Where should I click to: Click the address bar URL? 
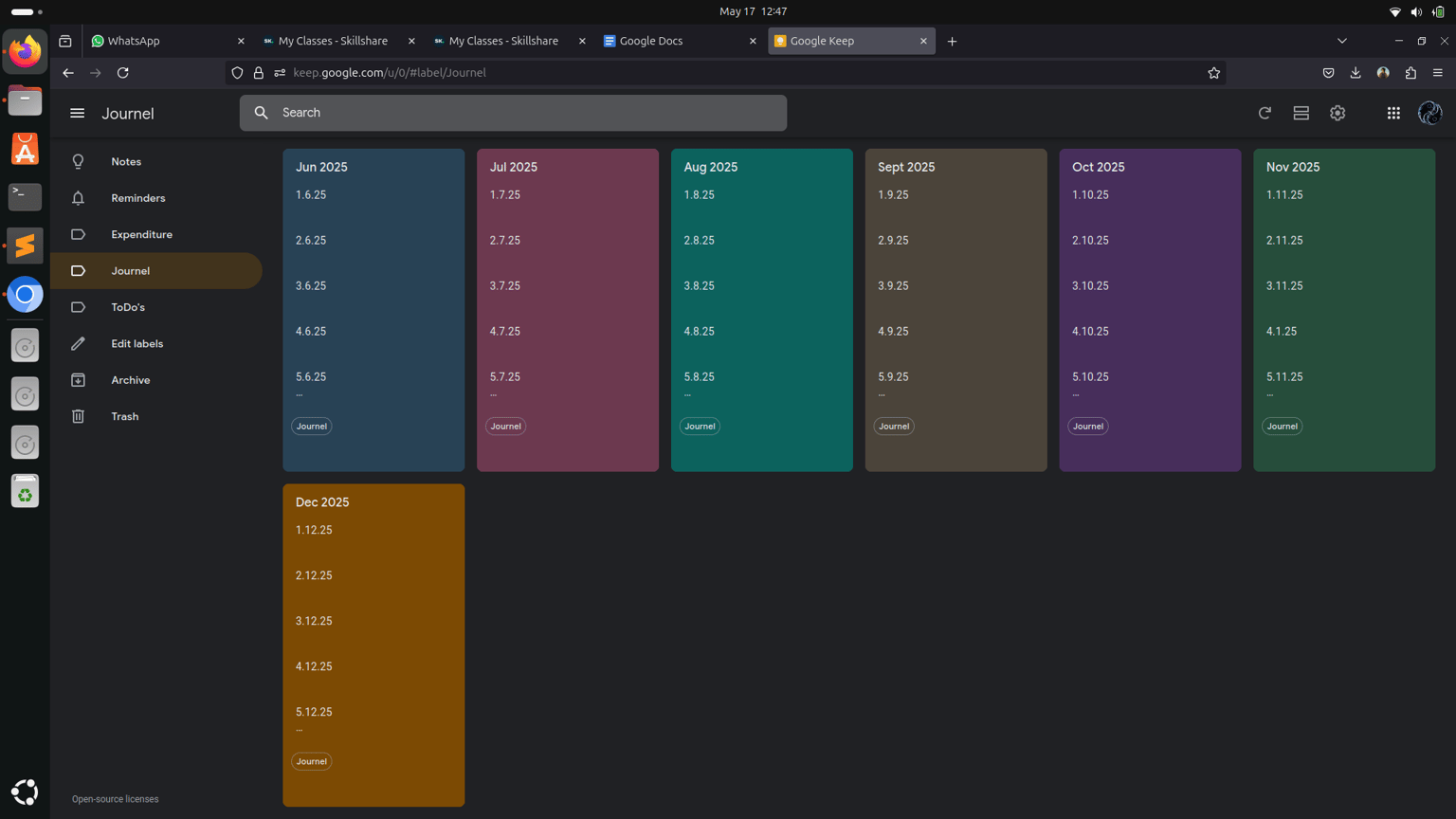coord(390,73)
